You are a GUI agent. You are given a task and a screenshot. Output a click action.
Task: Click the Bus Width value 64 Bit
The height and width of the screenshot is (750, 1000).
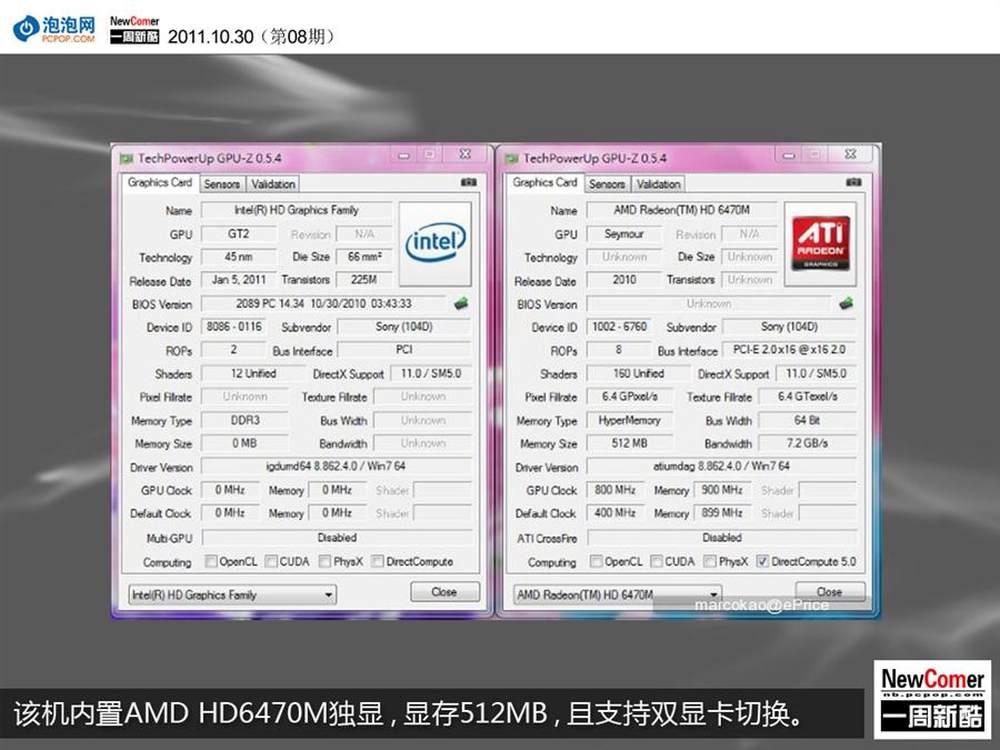tap(807, 420)
